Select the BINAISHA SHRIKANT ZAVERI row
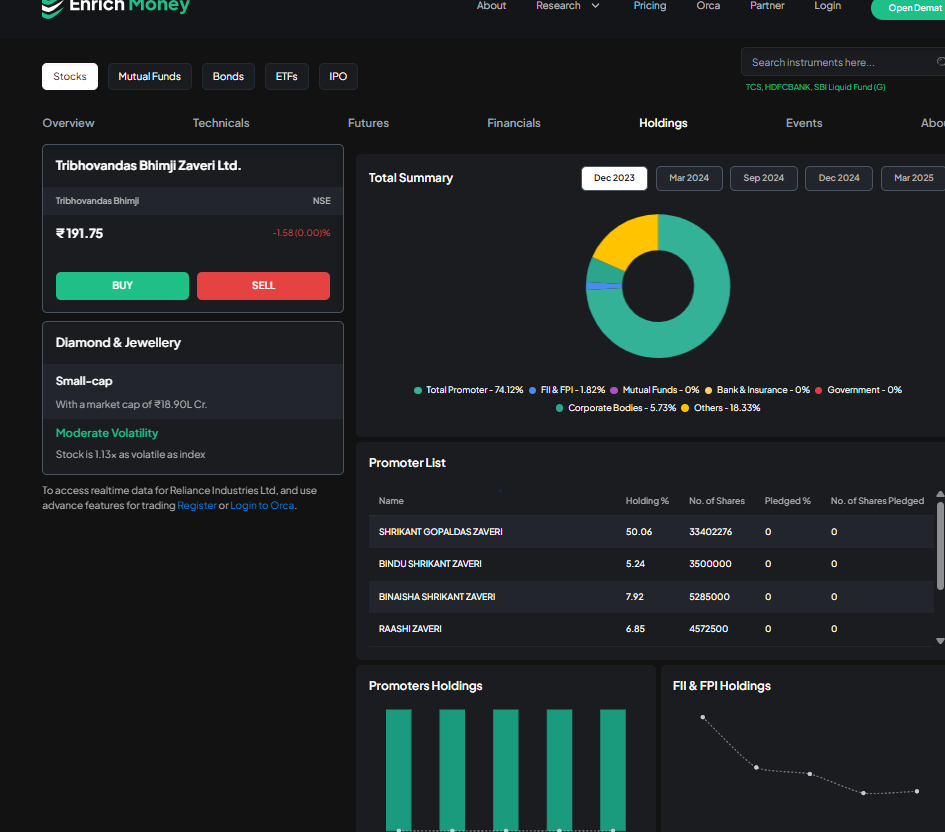Screen dimensions: 945x832 tap(651, 597)
